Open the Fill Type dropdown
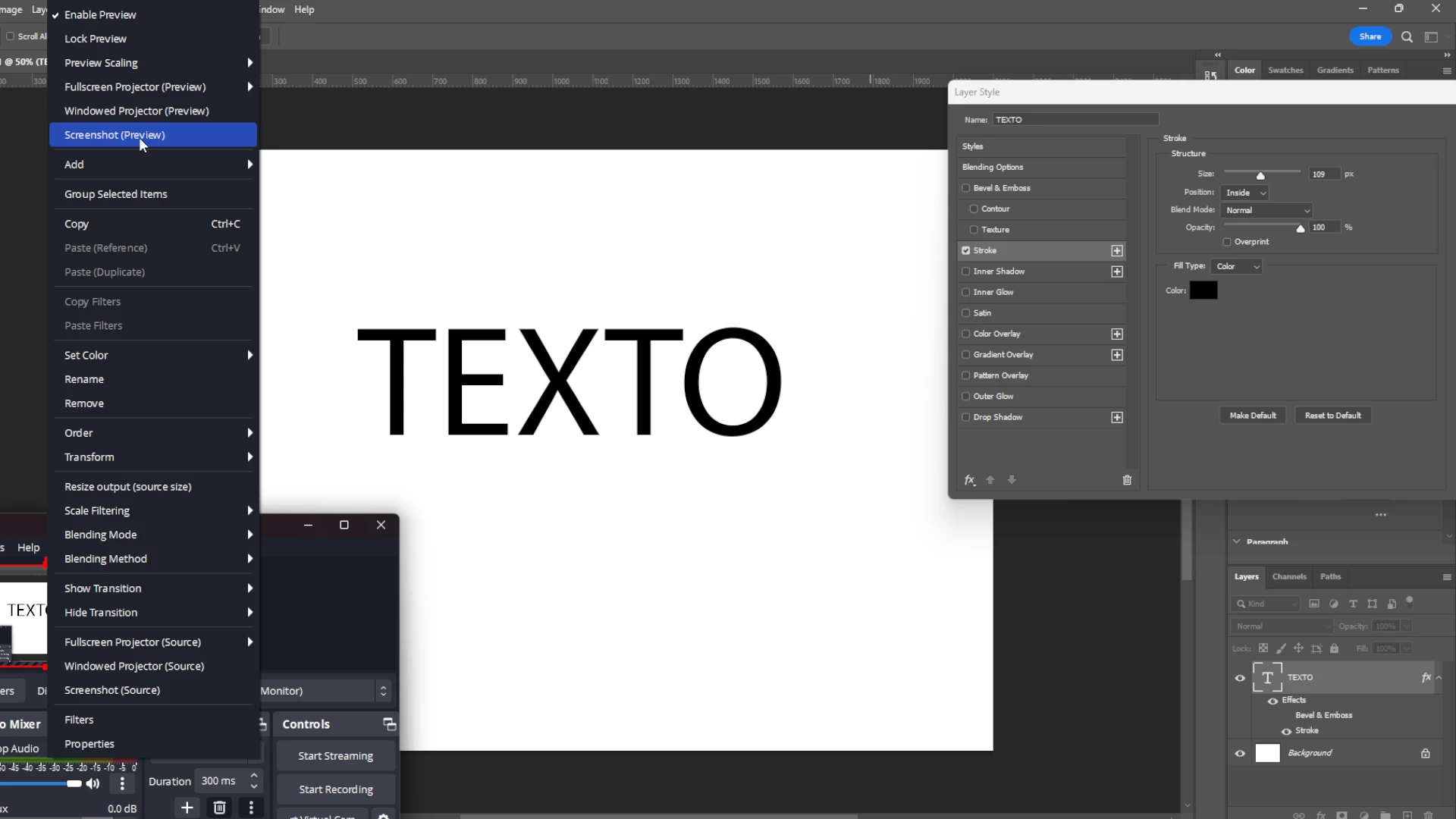The height and width of the screenshot is (819, 1456). pyautogui.click(x=1237, y=266)
